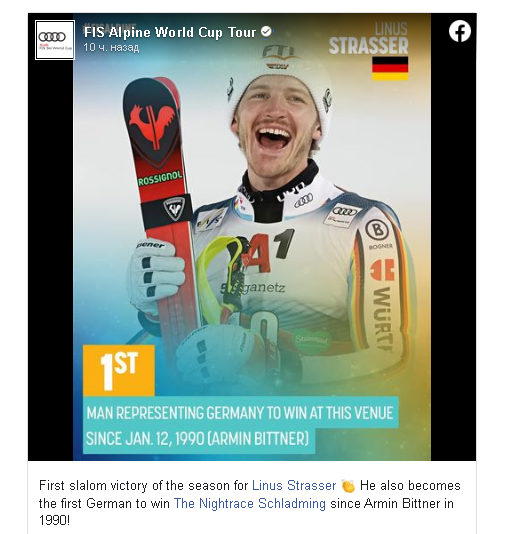
Task: Click the Bogner B logo on sleeve
Action: (377, 230)
